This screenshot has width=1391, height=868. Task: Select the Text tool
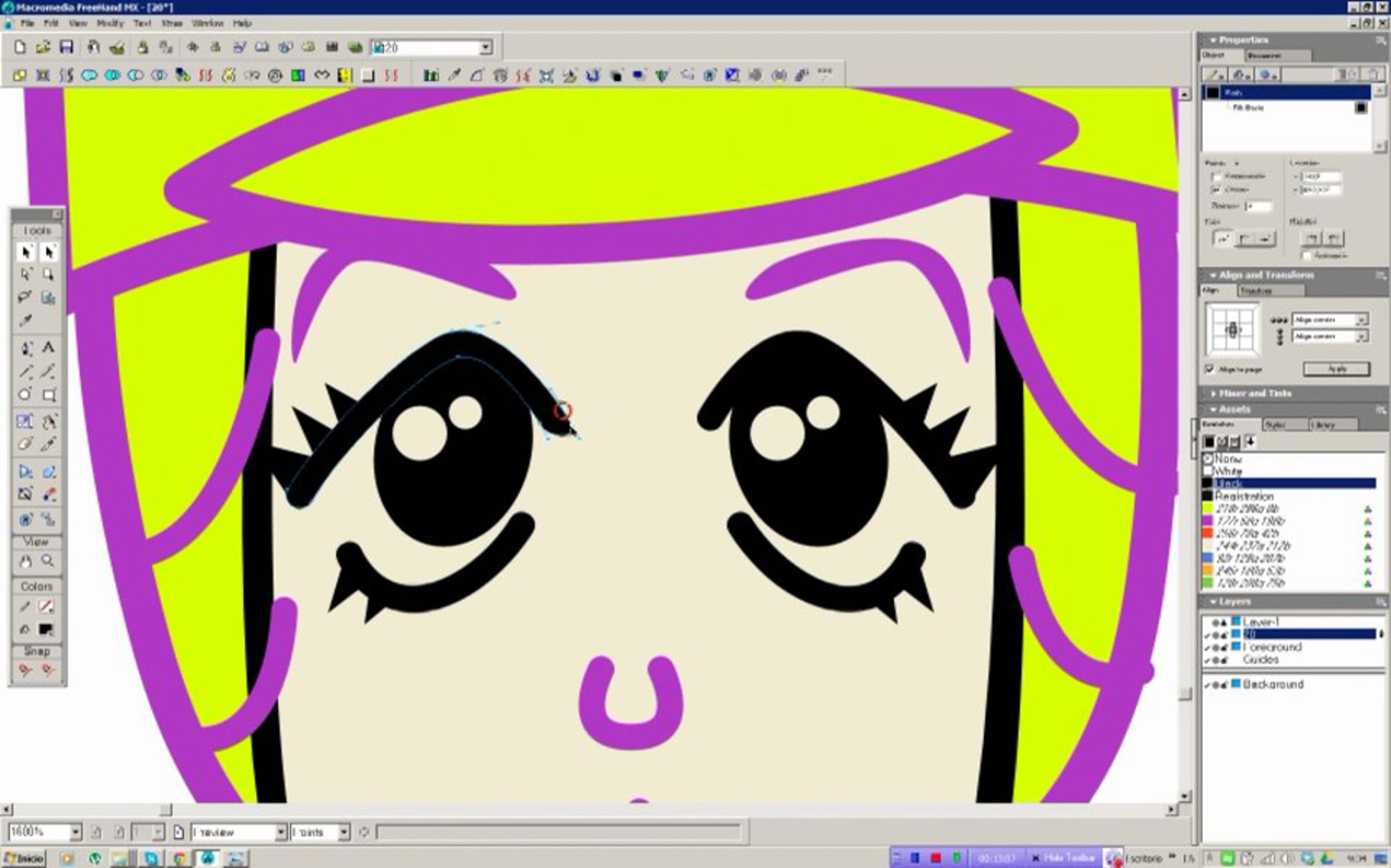click(x=49, y=348)
